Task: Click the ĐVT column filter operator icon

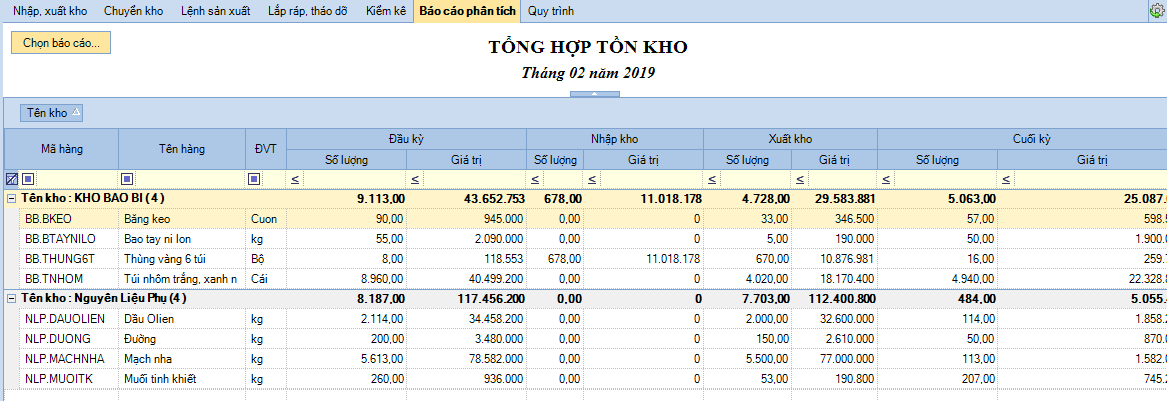Action: (254, 179)
